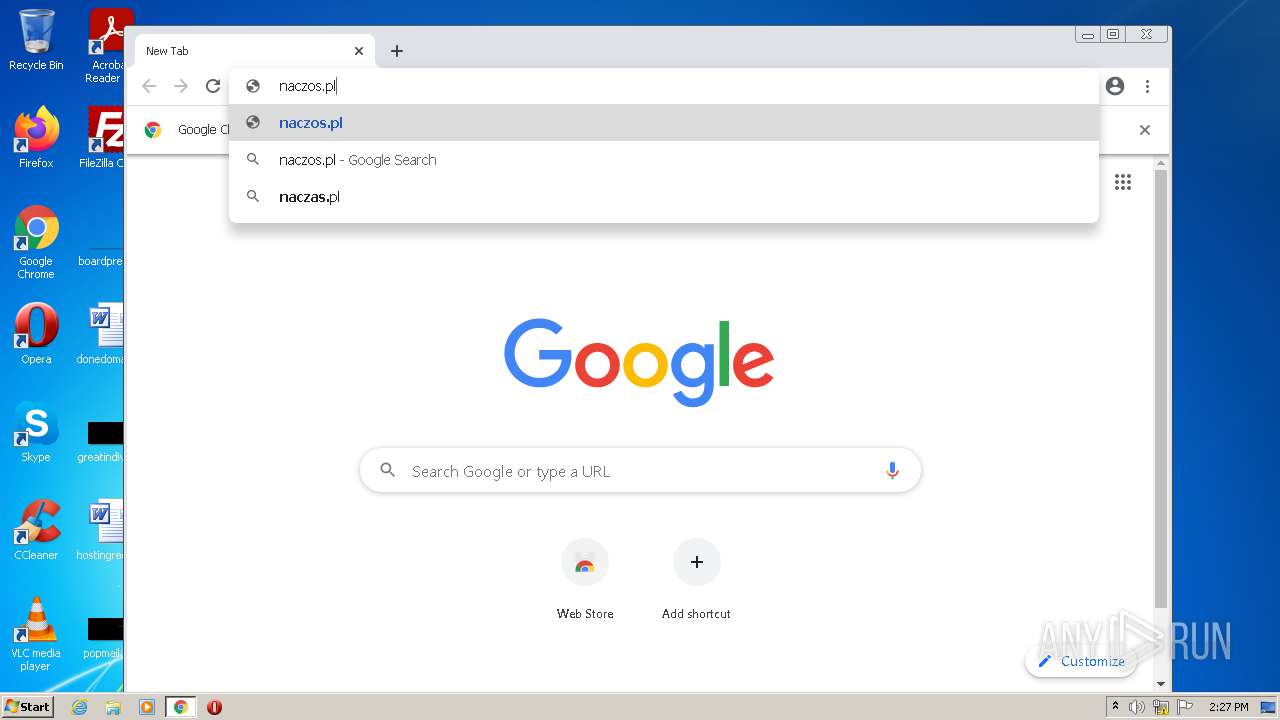This screenshot has width=1280, height=720.
Task: Click the Customize button
Action: [x=1081, y=661]
